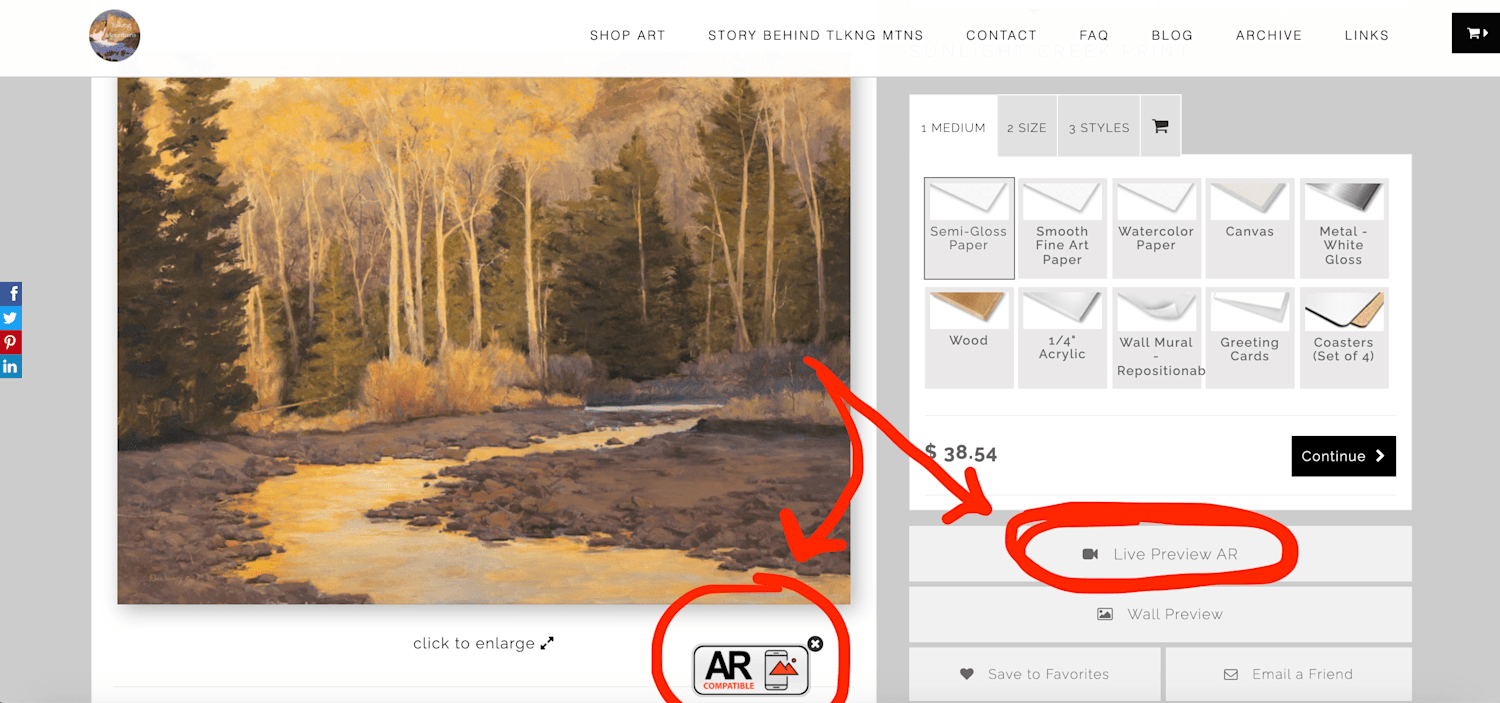Click Save to Favorites

click(x=1034, y=674)
